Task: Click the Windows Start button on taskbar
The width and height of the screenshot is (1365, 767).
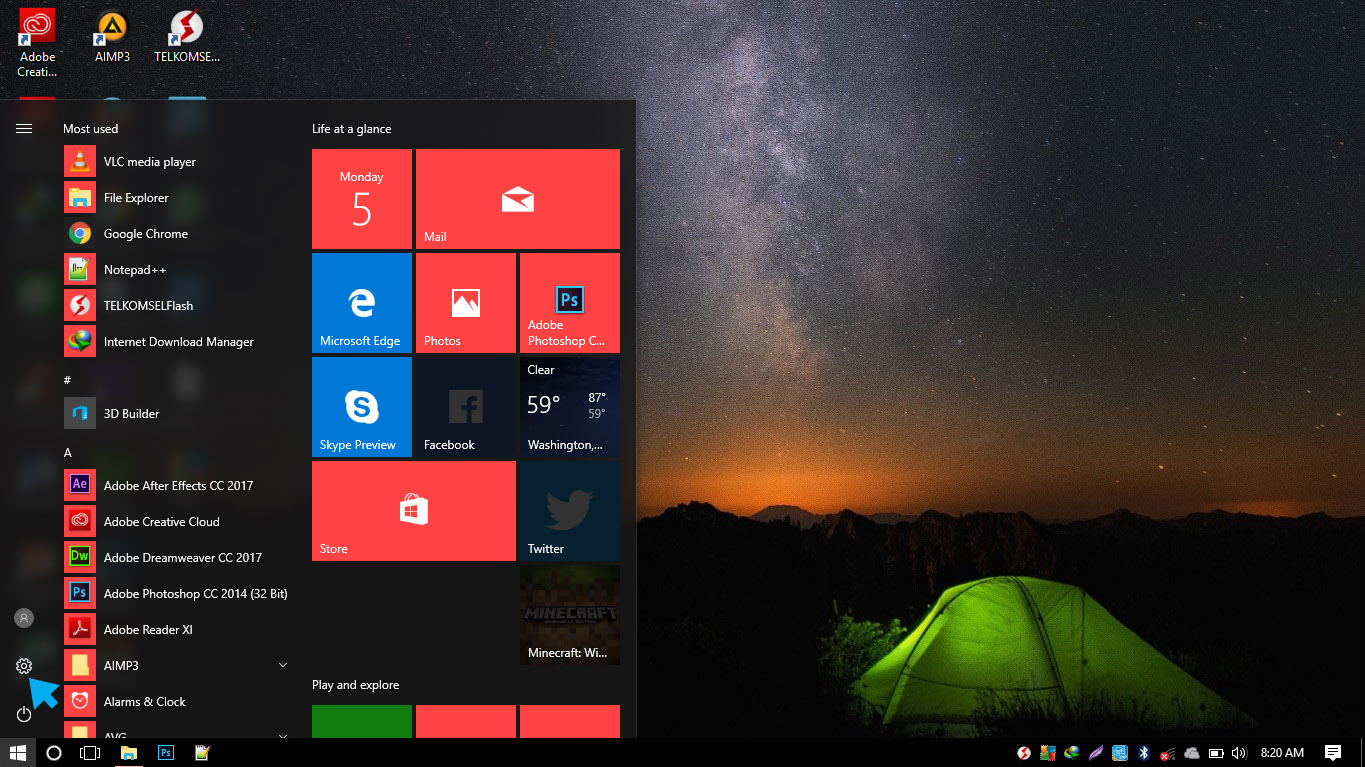Action: point(18,753)
